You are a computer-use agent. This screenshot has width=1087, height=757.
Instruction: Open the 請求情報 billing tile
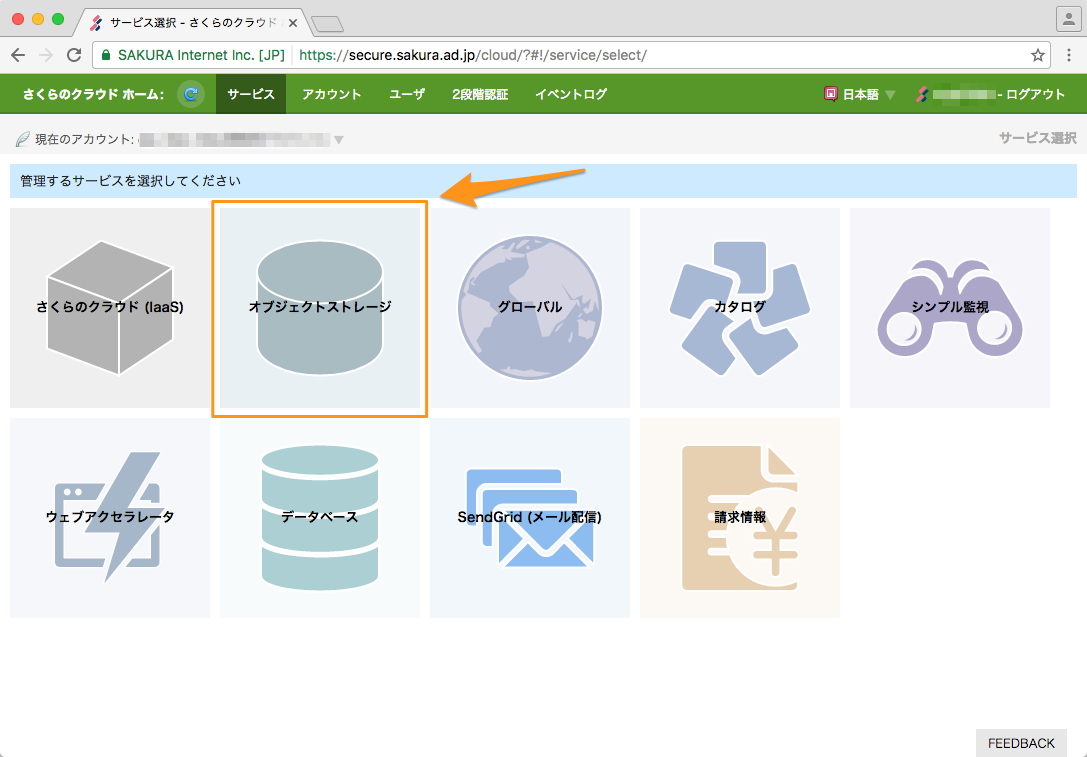click(740, 518)
